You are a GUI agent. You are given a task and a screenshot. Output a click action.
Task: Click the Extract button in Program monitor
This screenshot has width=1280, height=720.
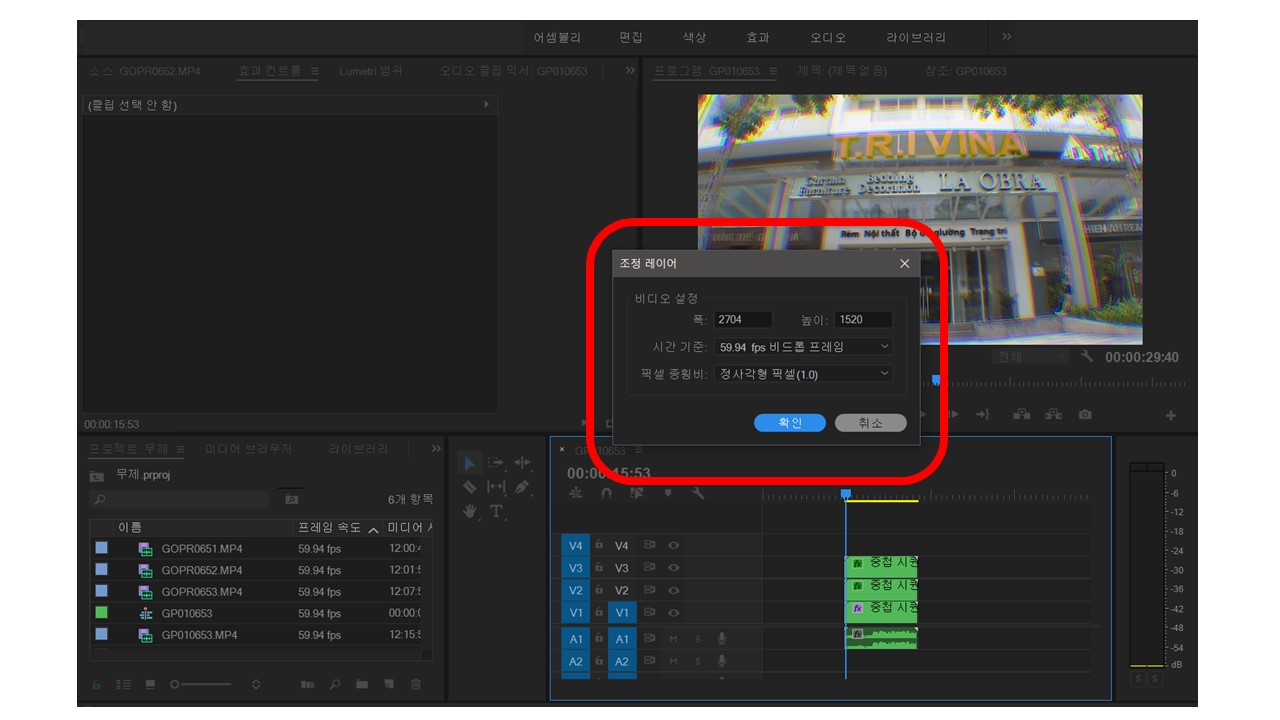(x=1053, y=415)
